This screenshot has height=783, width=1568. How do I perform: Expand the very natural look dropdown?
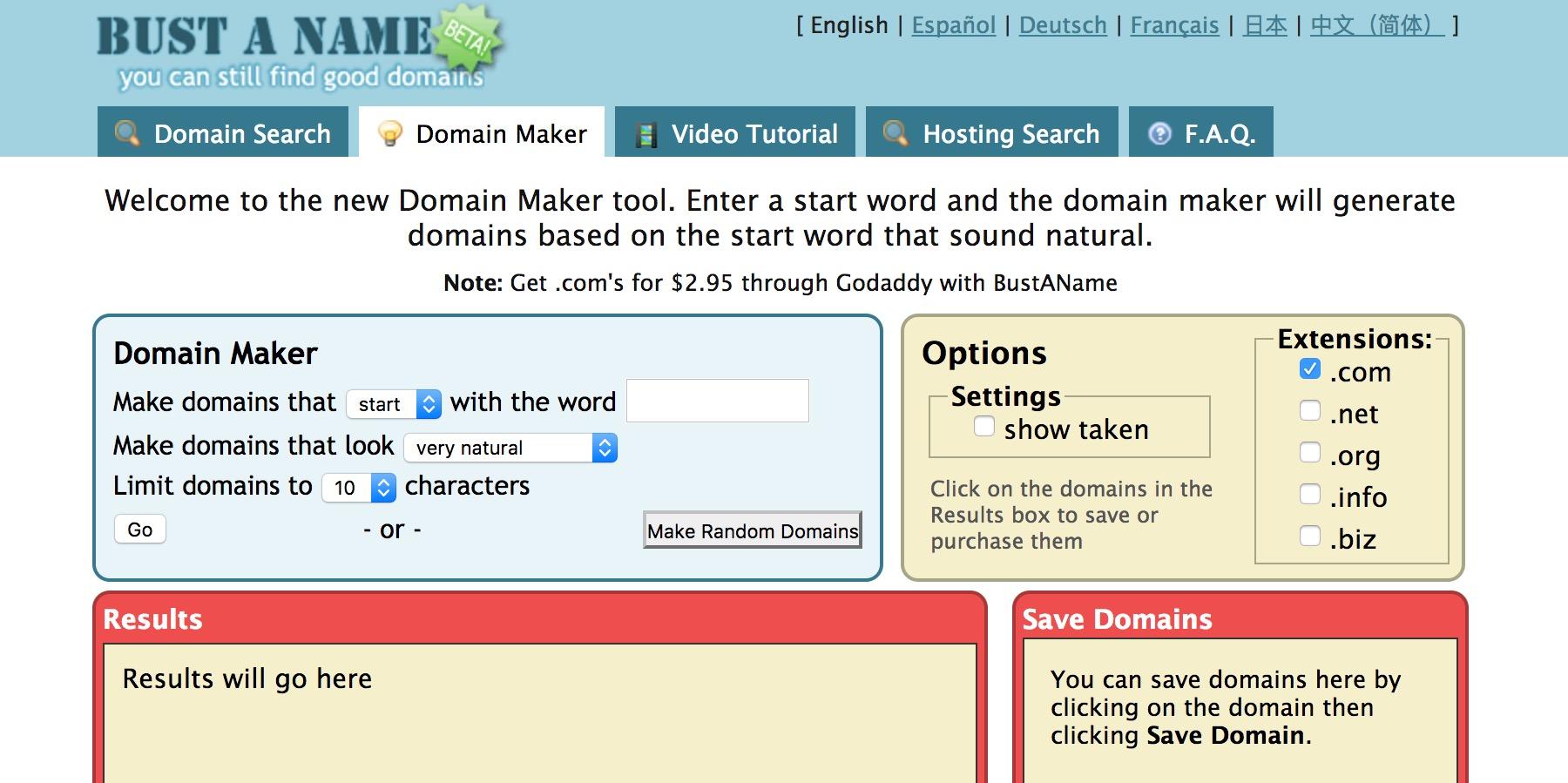click(x=510, y=448)
